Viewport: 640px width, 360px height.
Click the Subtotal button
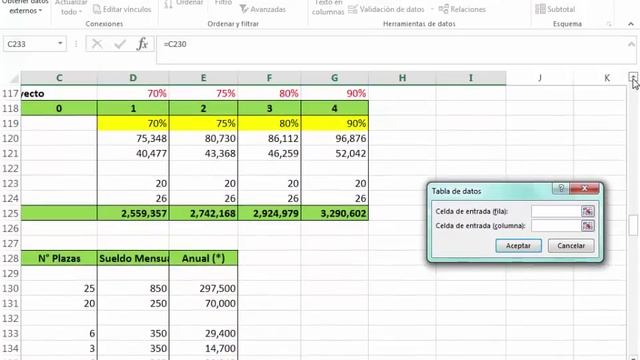click(x=555, y=9)
